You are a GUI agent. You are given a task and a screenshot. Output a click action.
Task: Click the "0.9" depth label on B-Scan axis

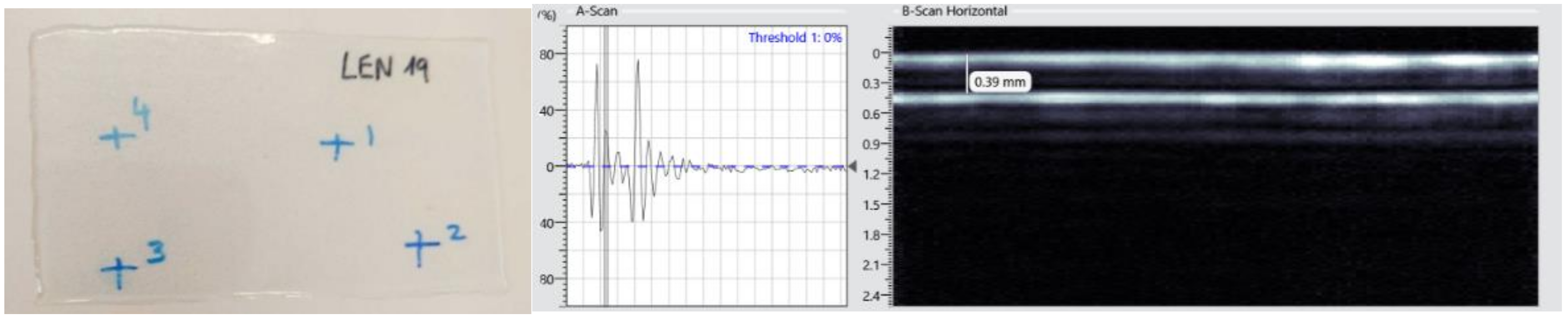coord(872,144)
